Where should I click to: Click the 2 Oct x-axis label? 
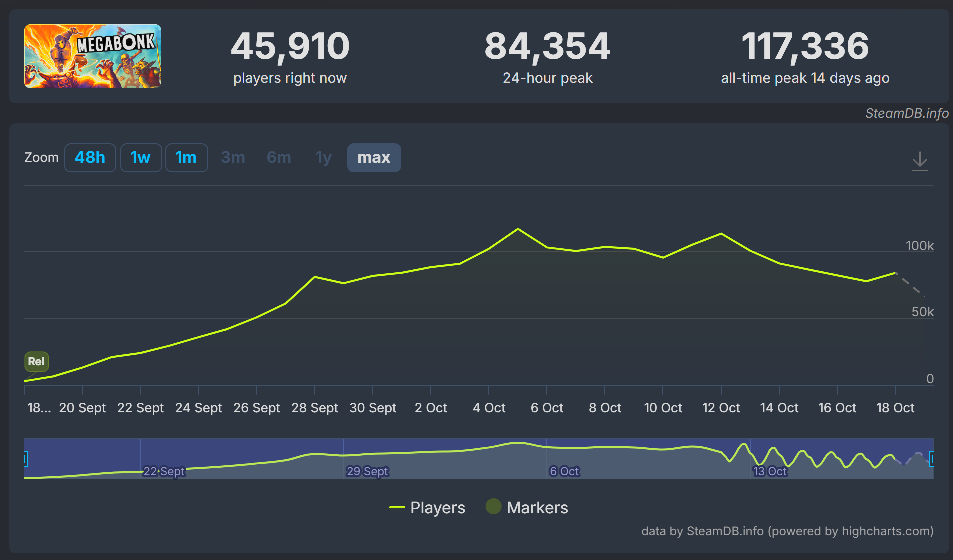click(430, 408)
